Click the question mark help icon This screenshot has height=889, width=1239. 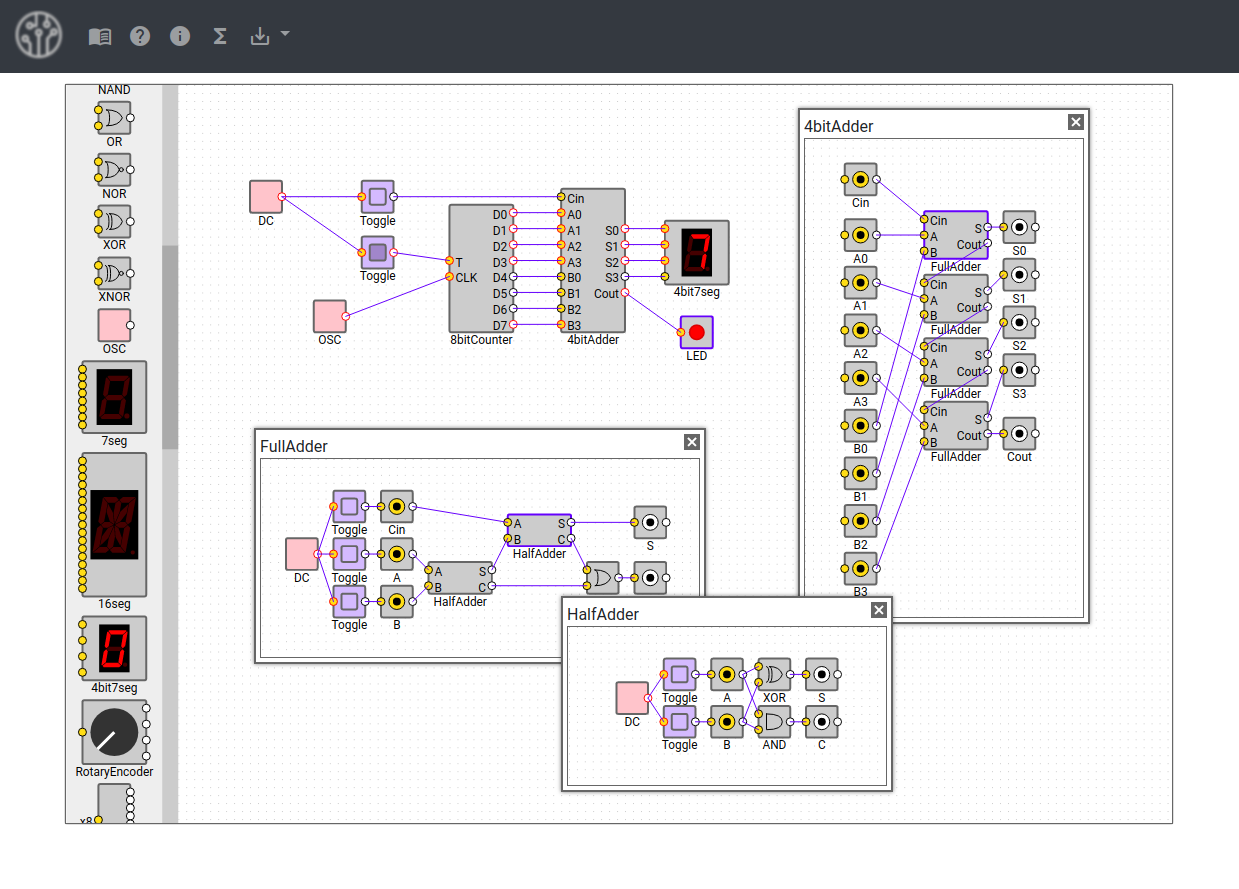[x=140, y=37]
